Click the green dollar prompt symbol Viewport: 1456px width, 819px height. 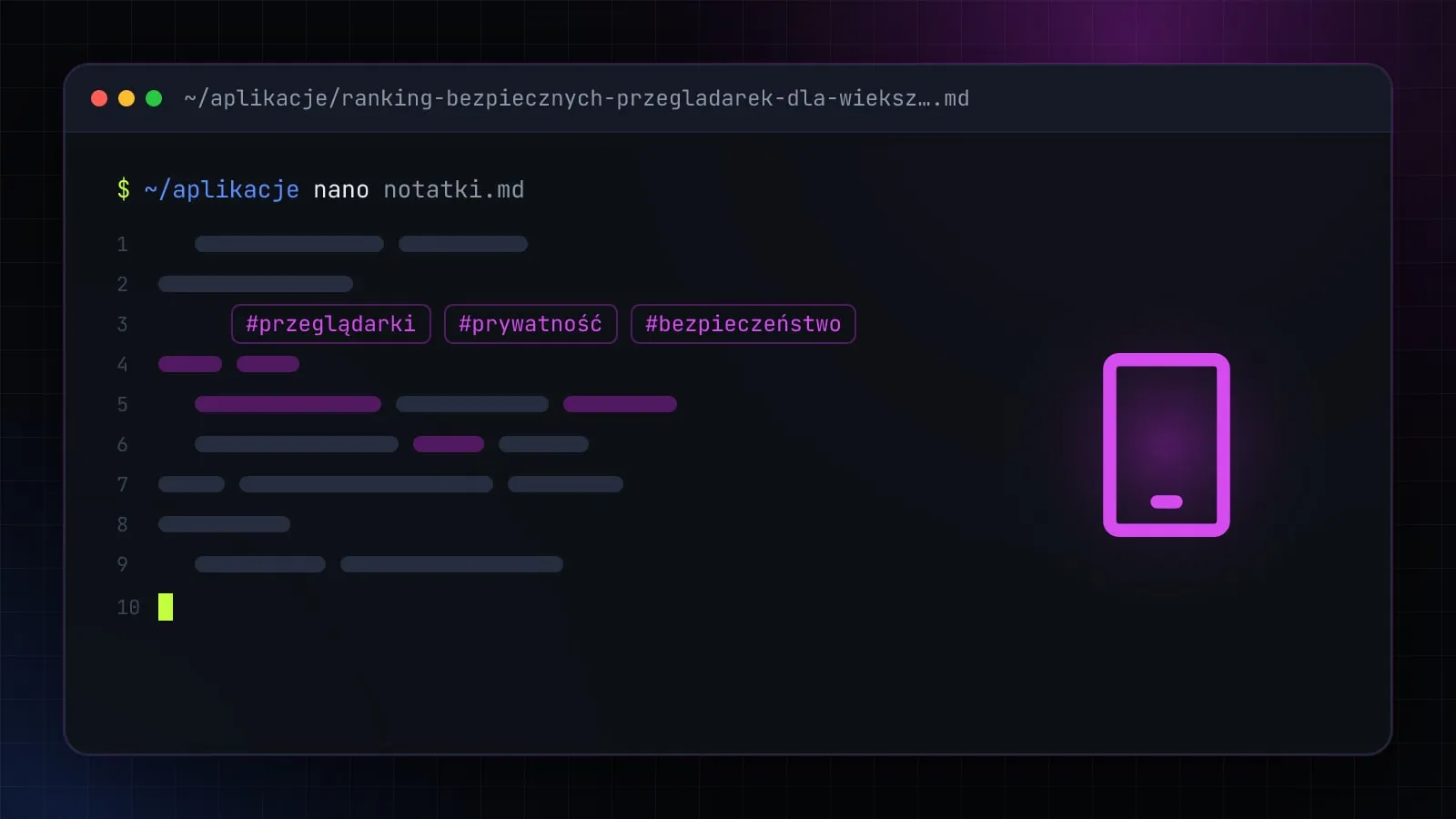124,189
